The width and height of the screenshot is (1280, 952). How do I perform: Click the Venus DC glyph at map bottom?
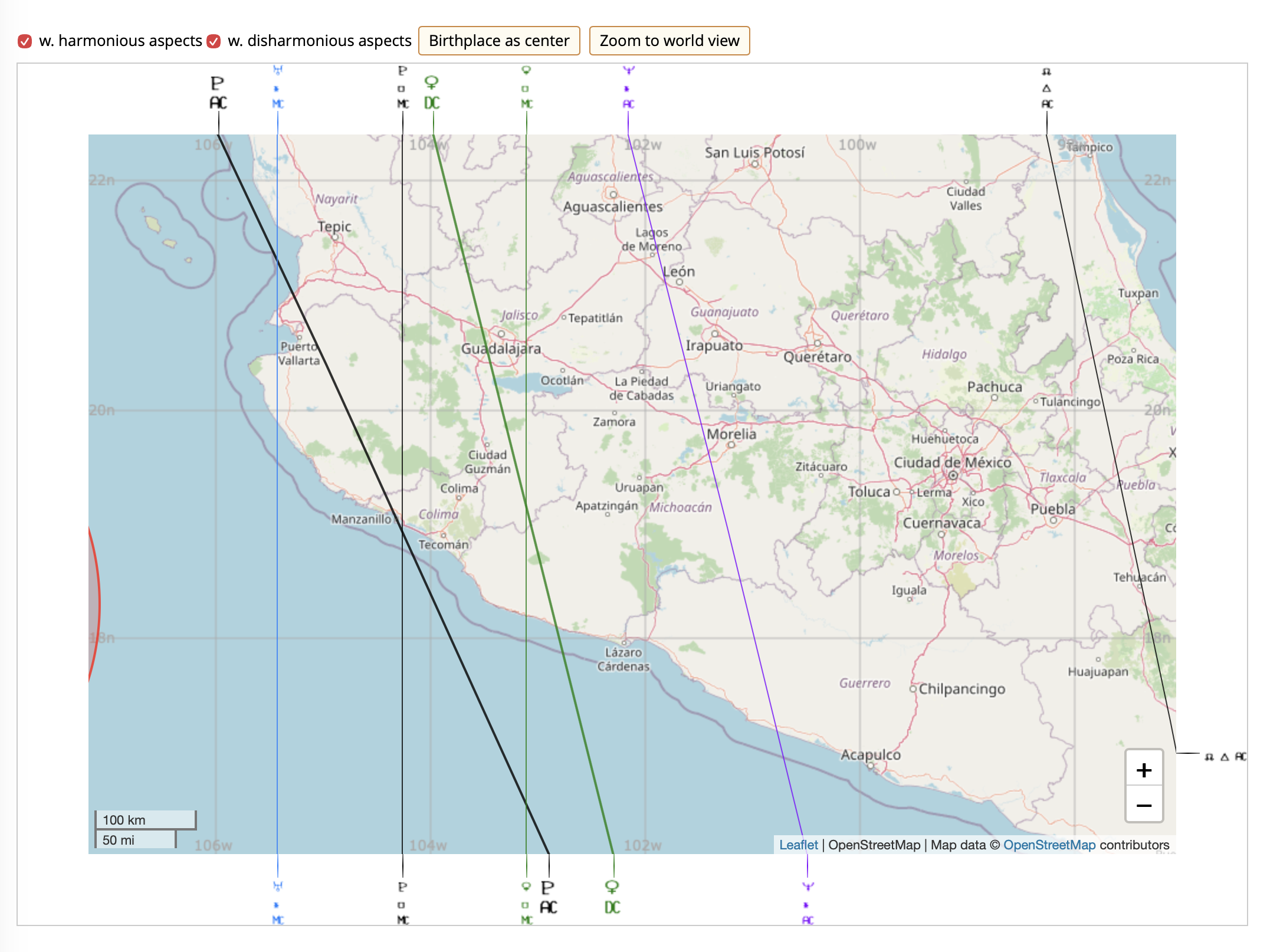pyautogui.click(x=612, y=897)
